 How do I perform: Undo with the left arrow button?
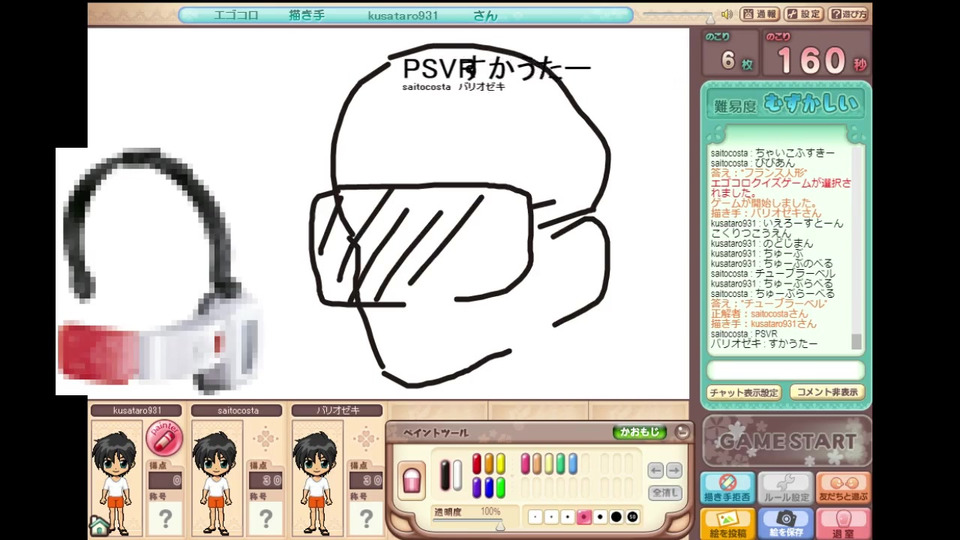click(x=656, y=470)
